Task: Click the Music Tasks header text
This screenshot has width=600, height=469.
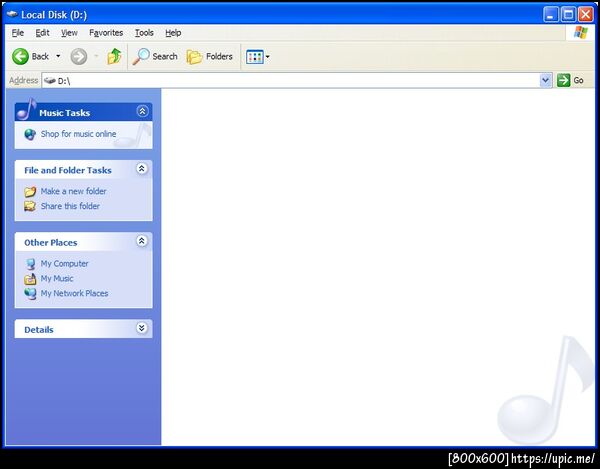Action: 64,113
